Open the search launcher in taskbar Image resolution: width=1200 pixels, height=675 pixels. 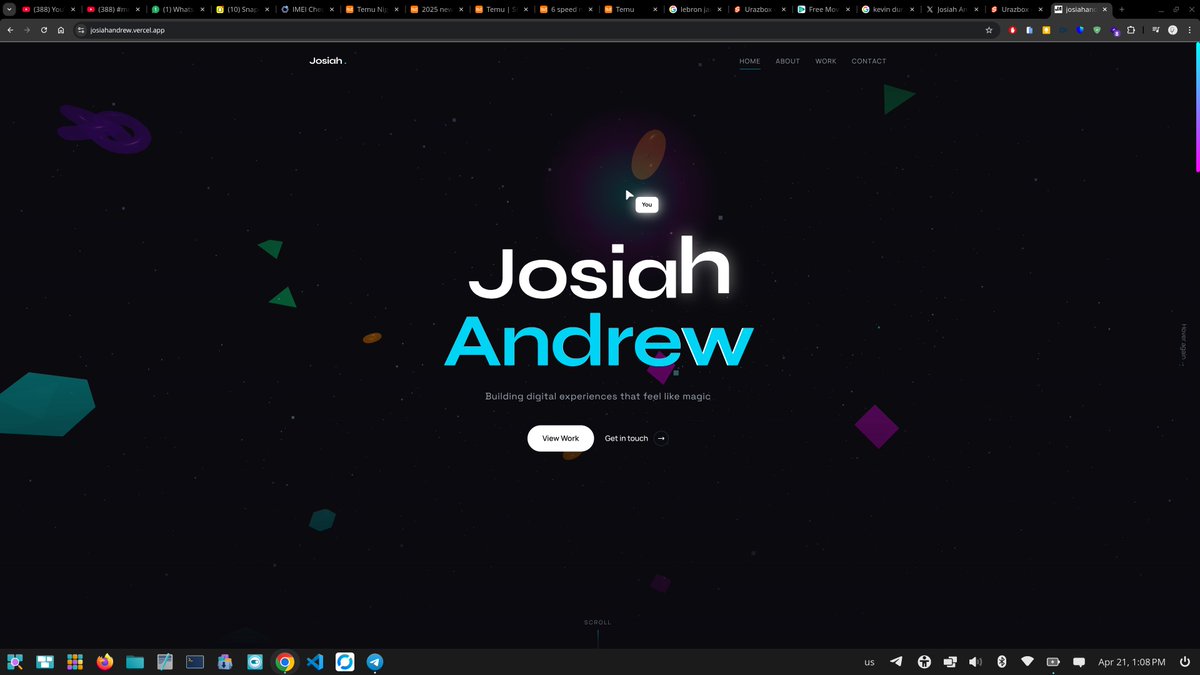tap(15, 661)
